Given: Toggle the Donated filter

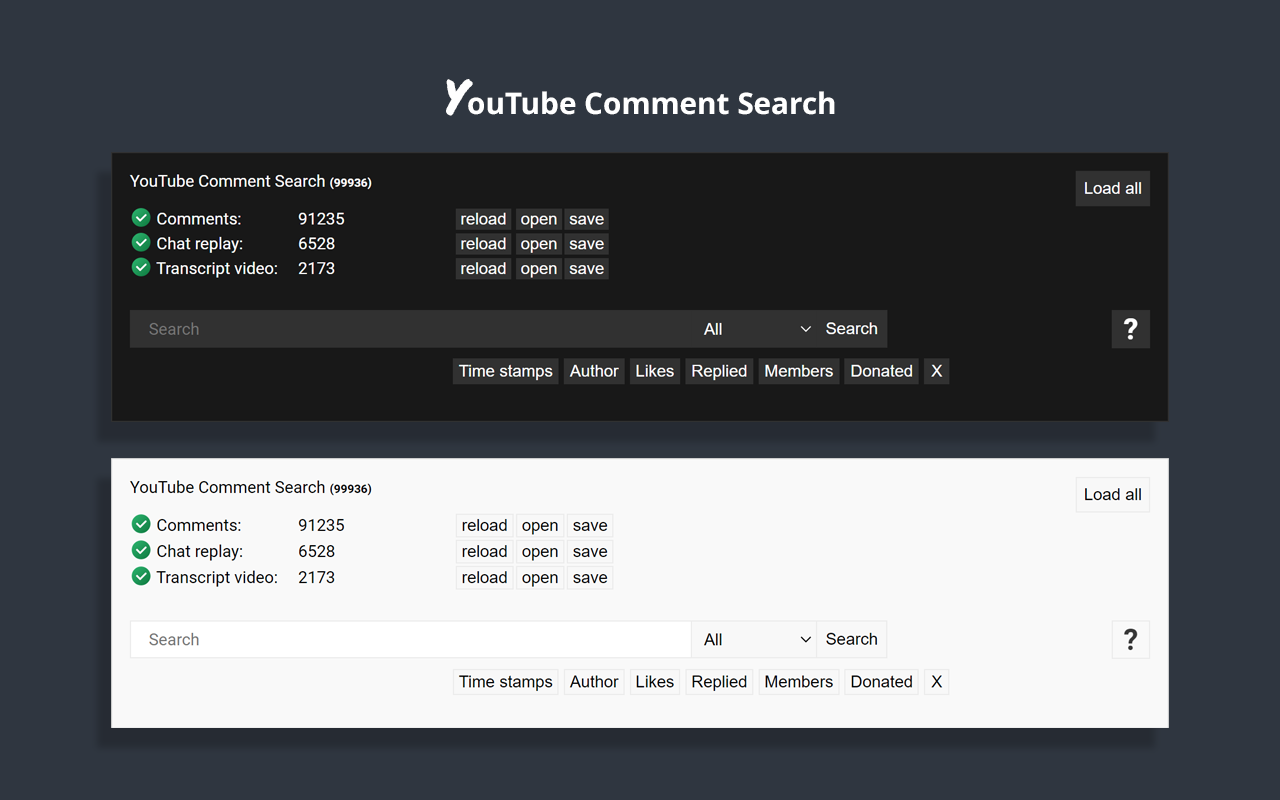Looking at the screenshot, I should 881,370.
